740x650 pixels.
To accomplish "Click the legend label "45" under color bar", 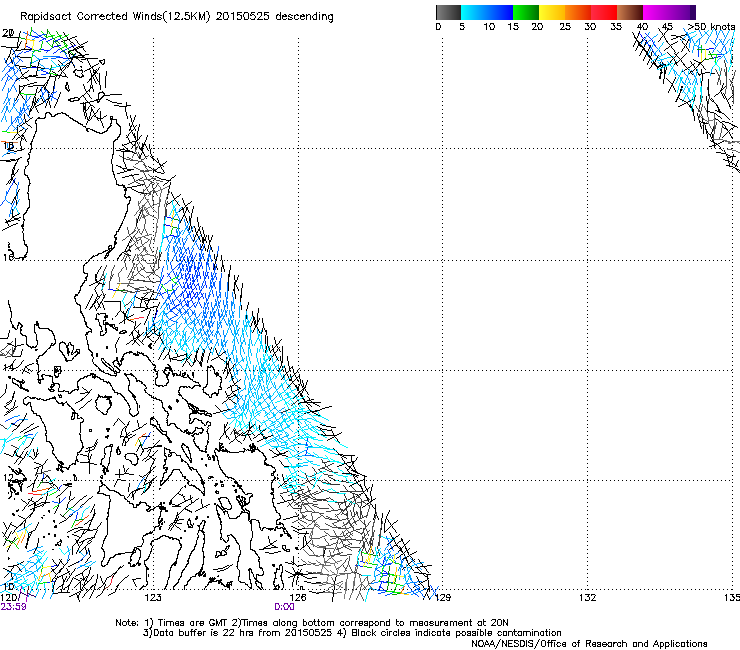I will point(667,27).
